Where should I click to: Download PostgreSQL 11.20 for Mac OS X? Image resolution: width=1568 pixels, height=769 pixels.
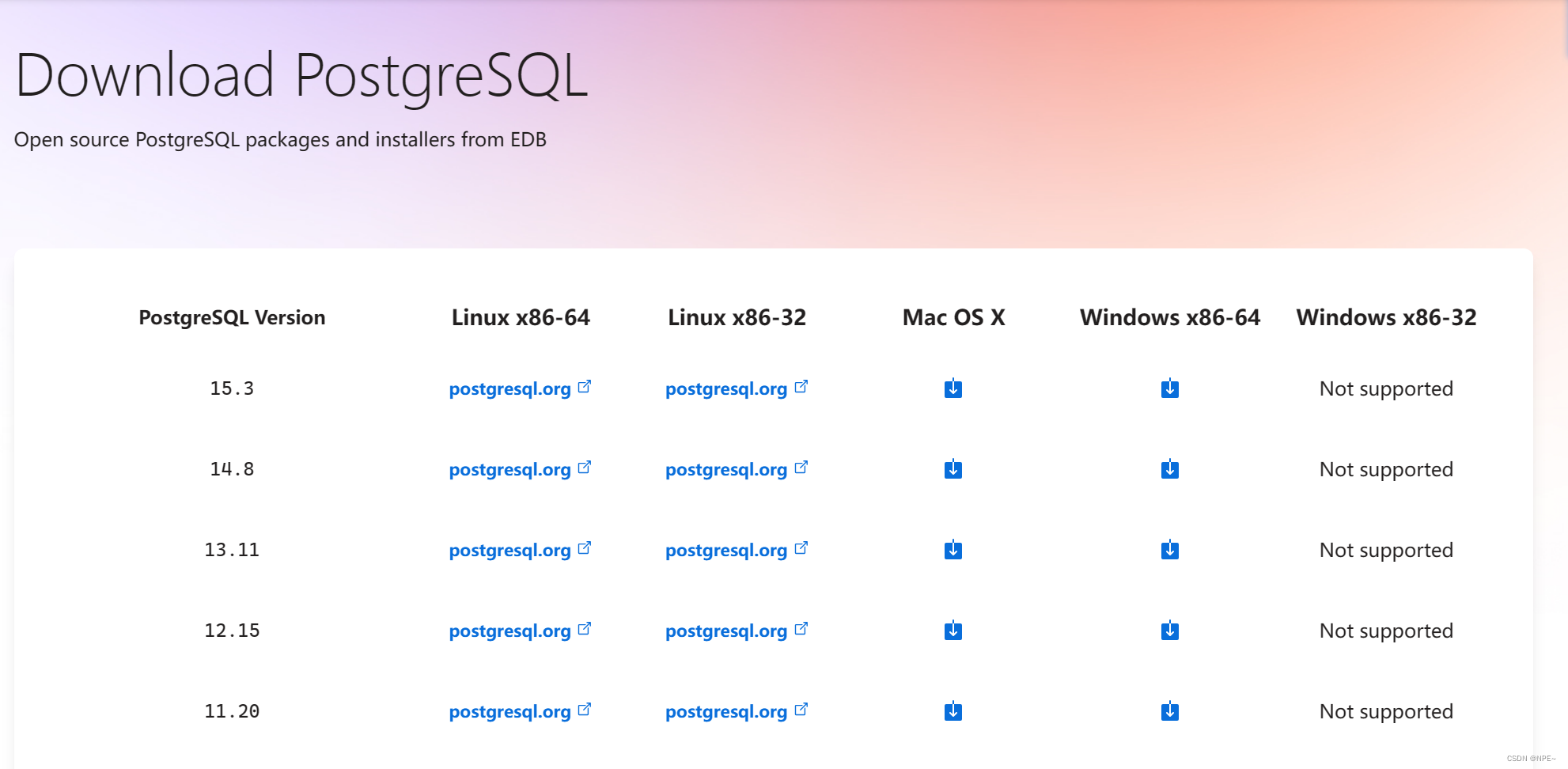(x=953, y=711)
